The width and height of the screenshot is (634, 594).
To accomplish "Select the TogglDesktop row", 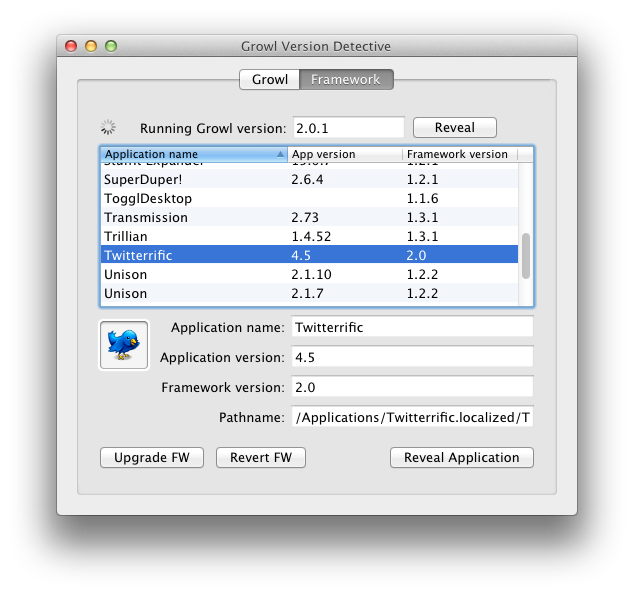I will pos(309,198).
